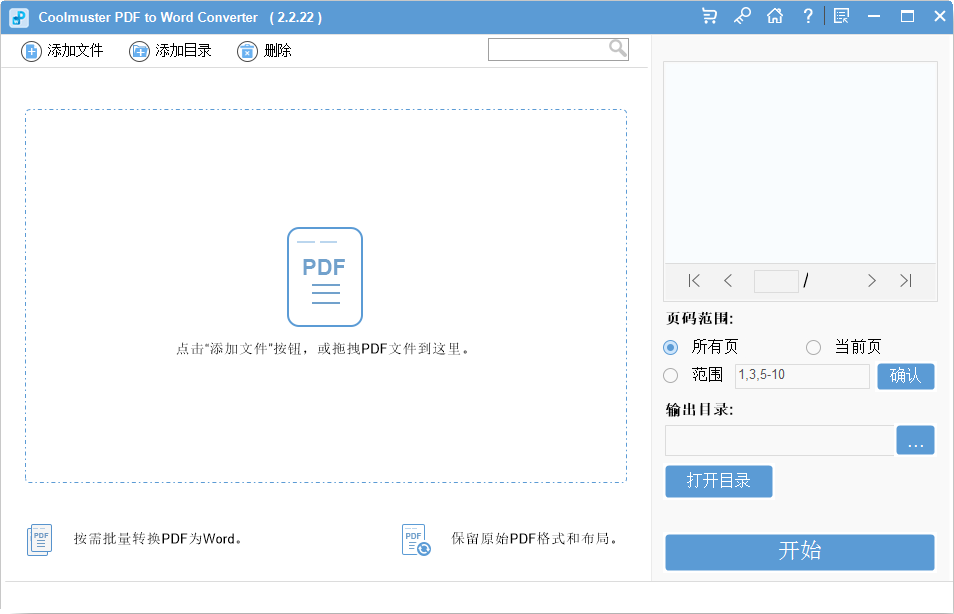
Task: Click the page range field showing 1,3,5-10
Action: point(803,375)
